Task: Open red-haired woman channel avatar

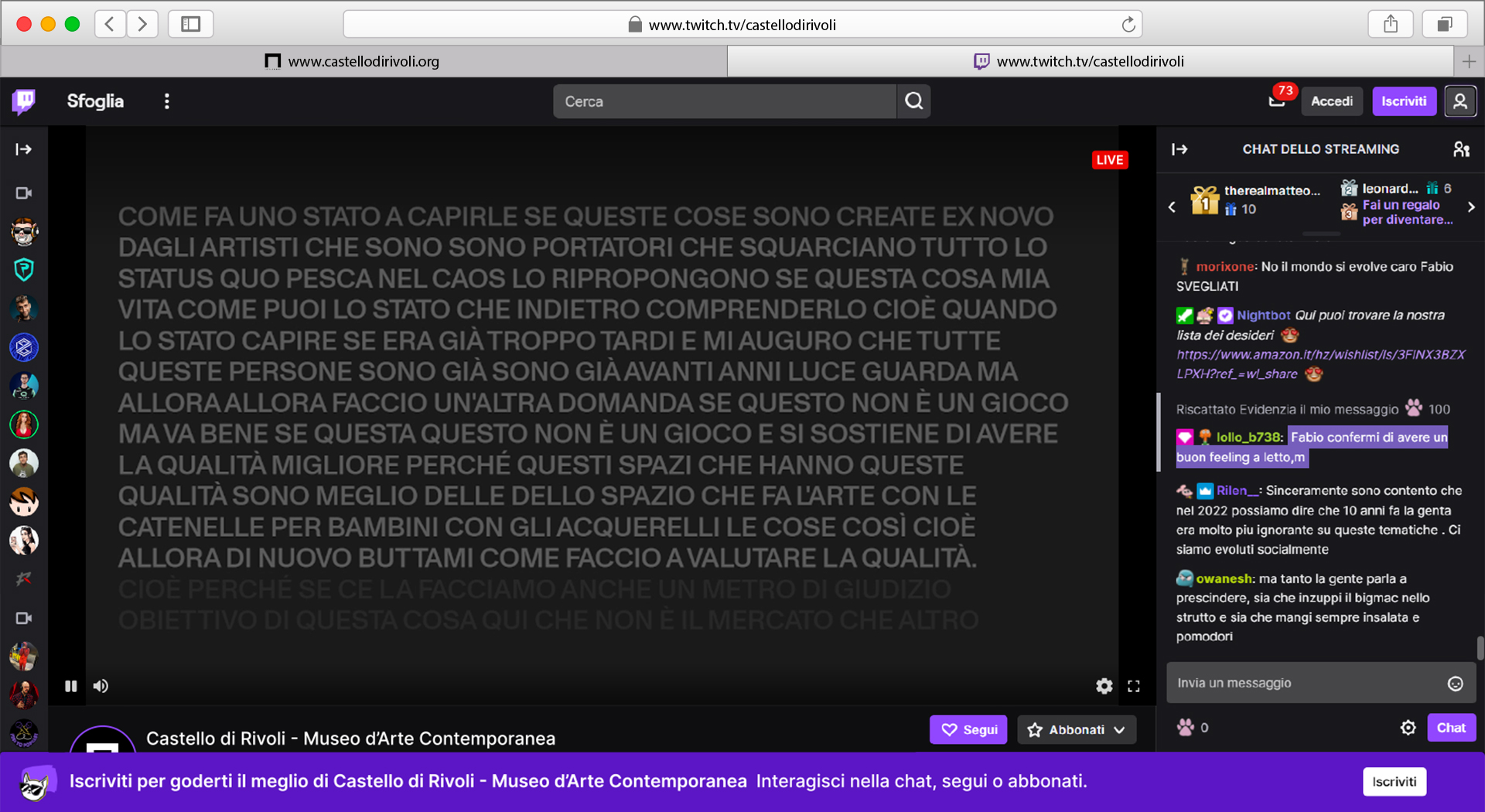Action: tap(24, 425)
